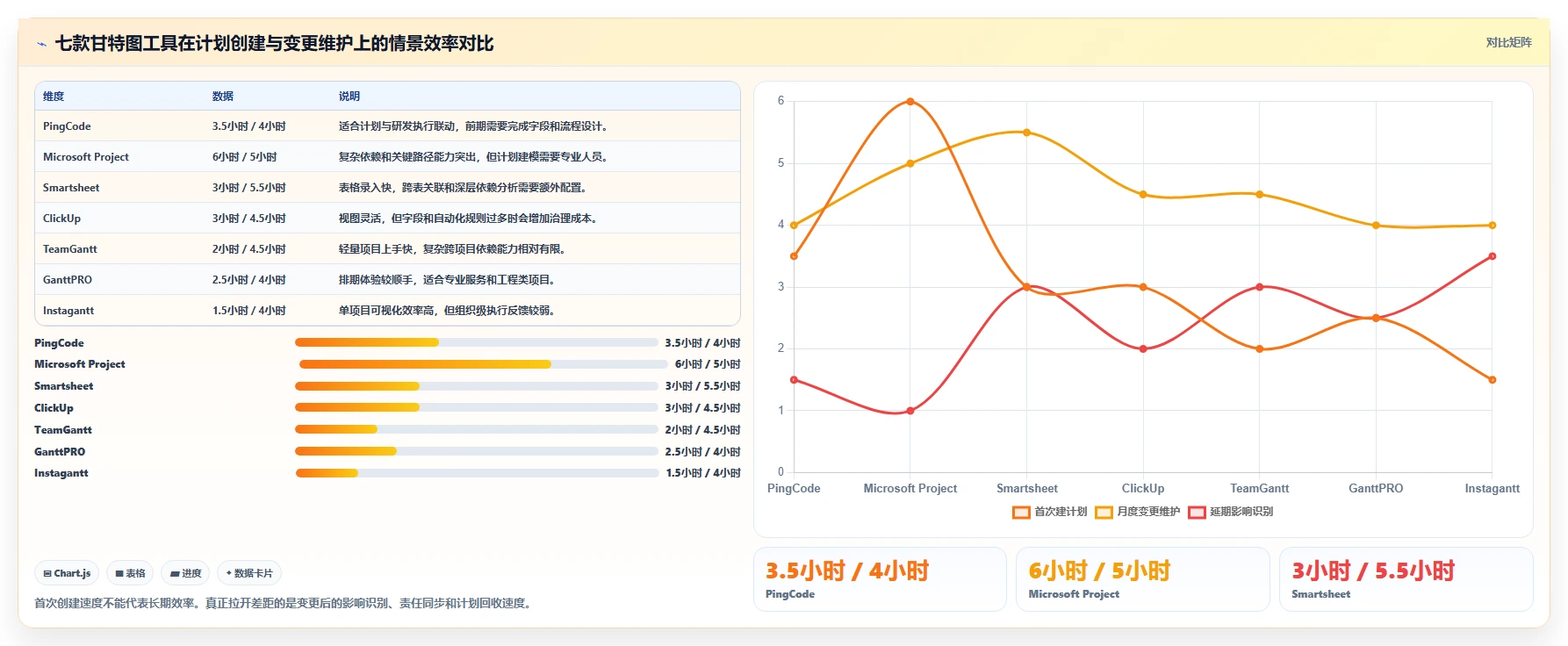Click description starting '单项目可视化效率高'
The height and width of the screenshot is (646, 1568).
[448, 311]
